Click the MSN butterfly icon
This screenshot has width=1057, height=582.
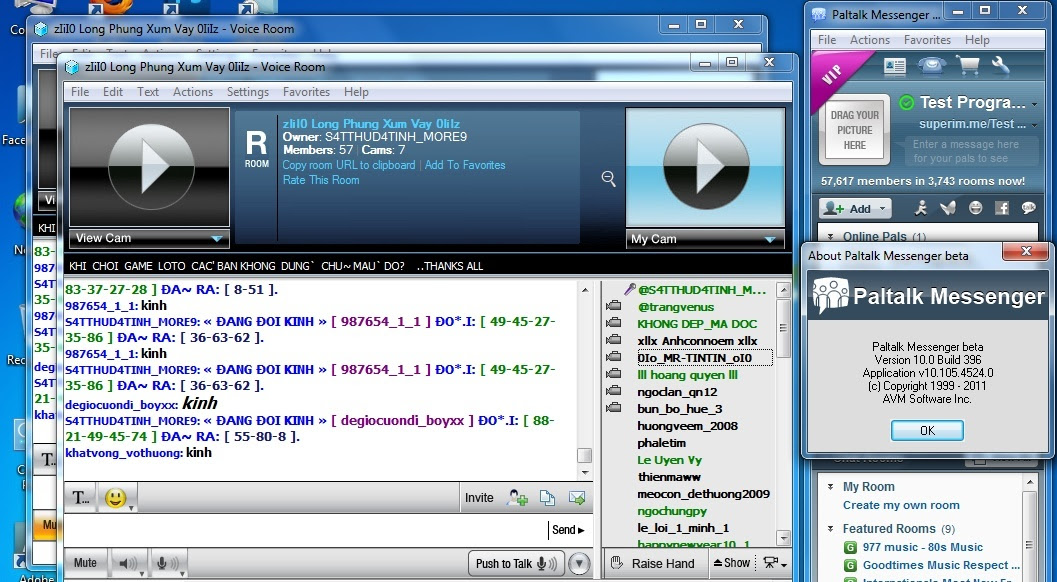click(948, 208)
